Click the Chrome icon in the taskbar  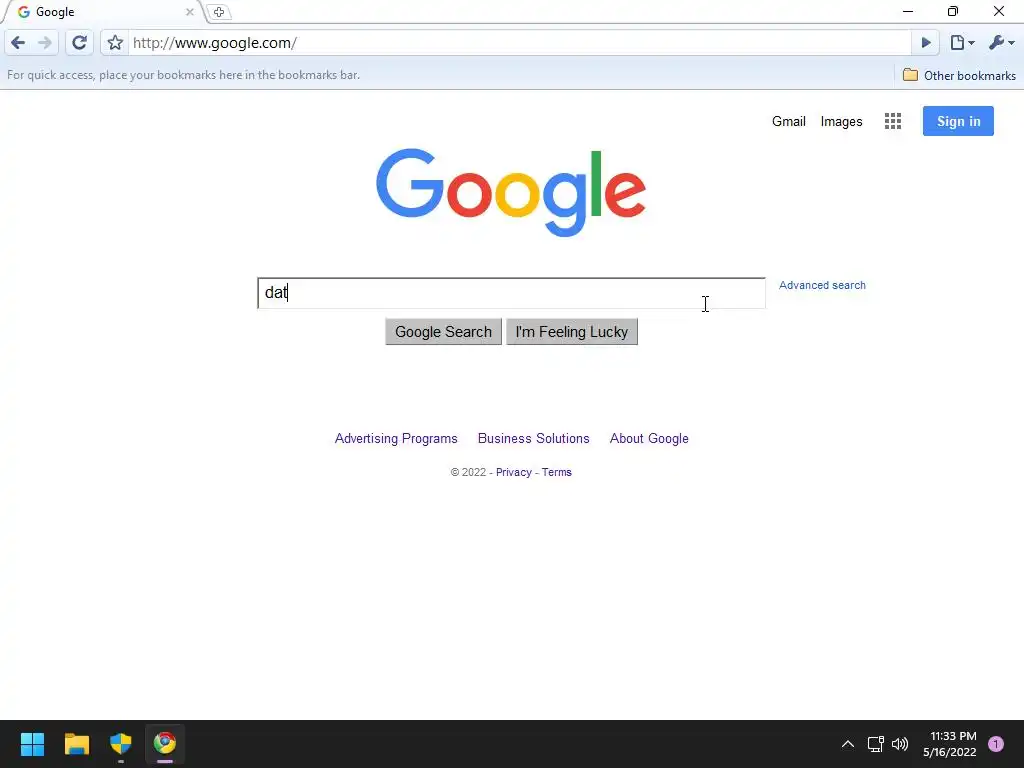[165, 744]
